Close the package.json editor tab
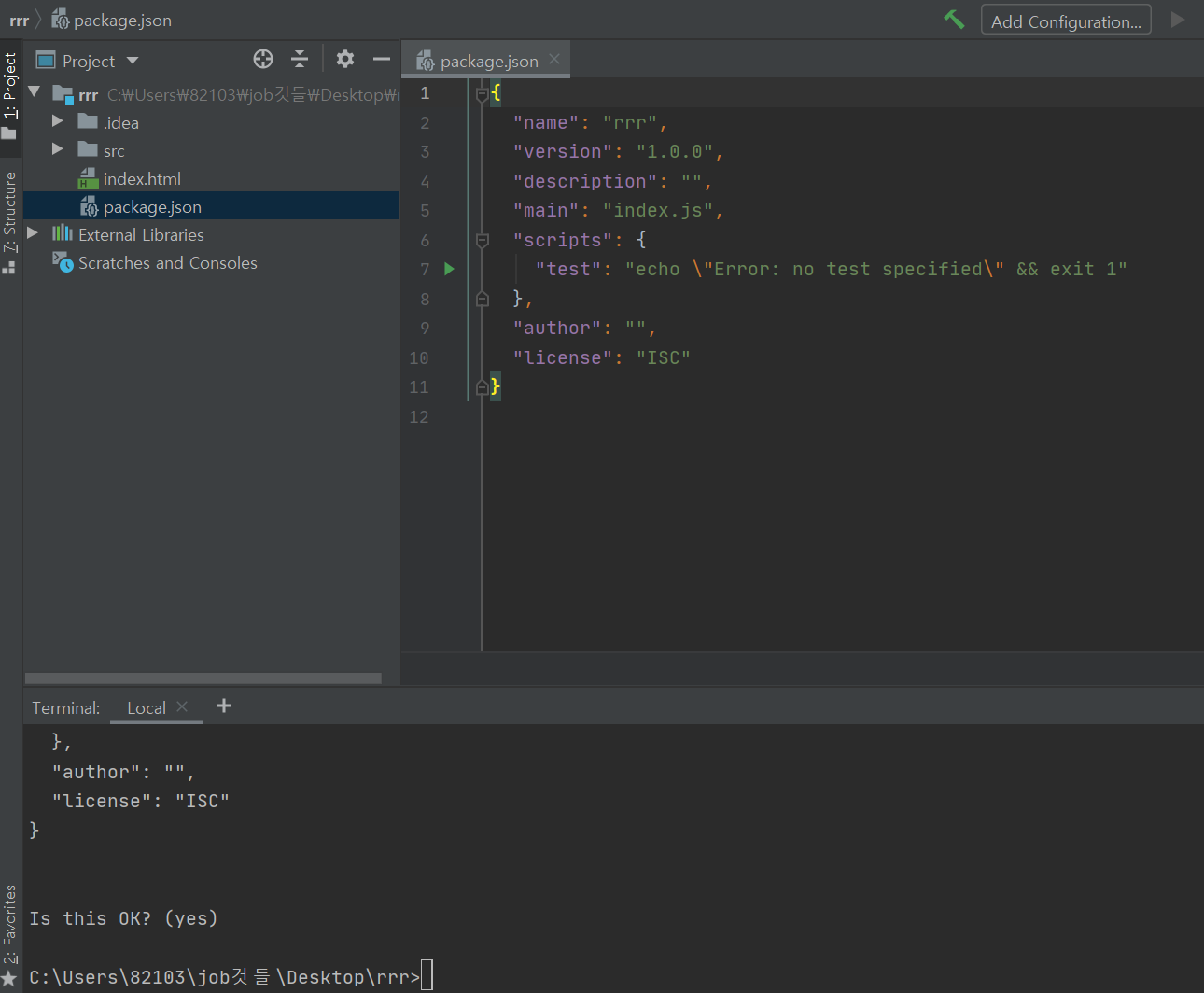 point(554,59)
